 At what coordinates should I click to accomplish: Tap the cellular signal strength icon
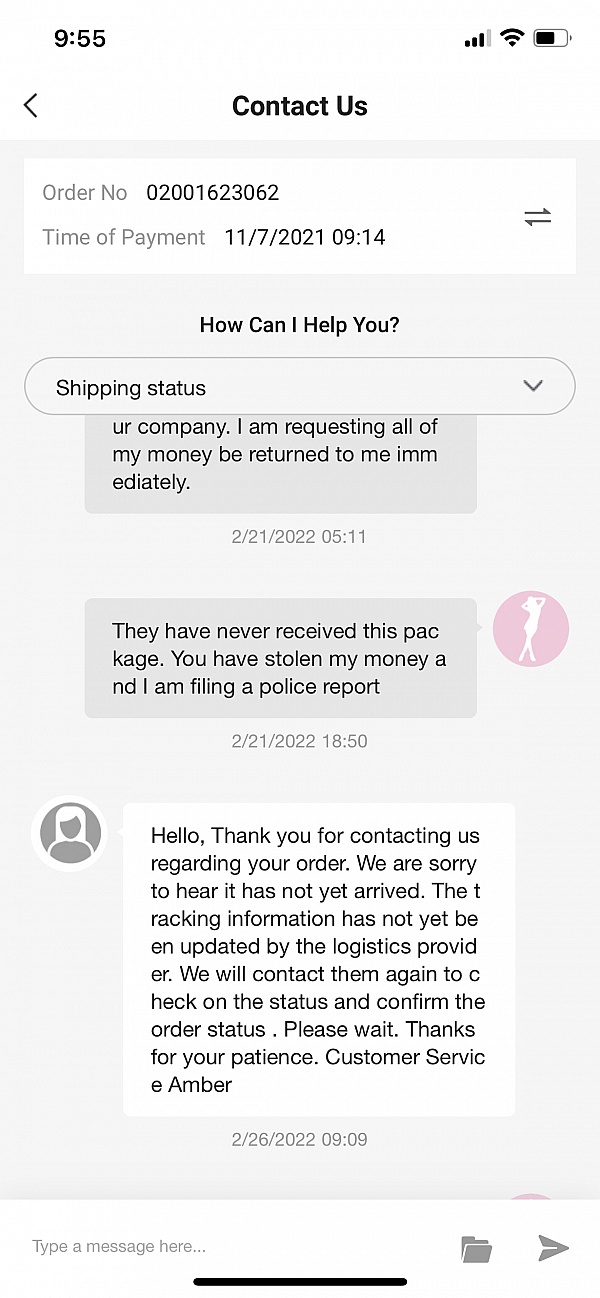click(x=477, y=40)
